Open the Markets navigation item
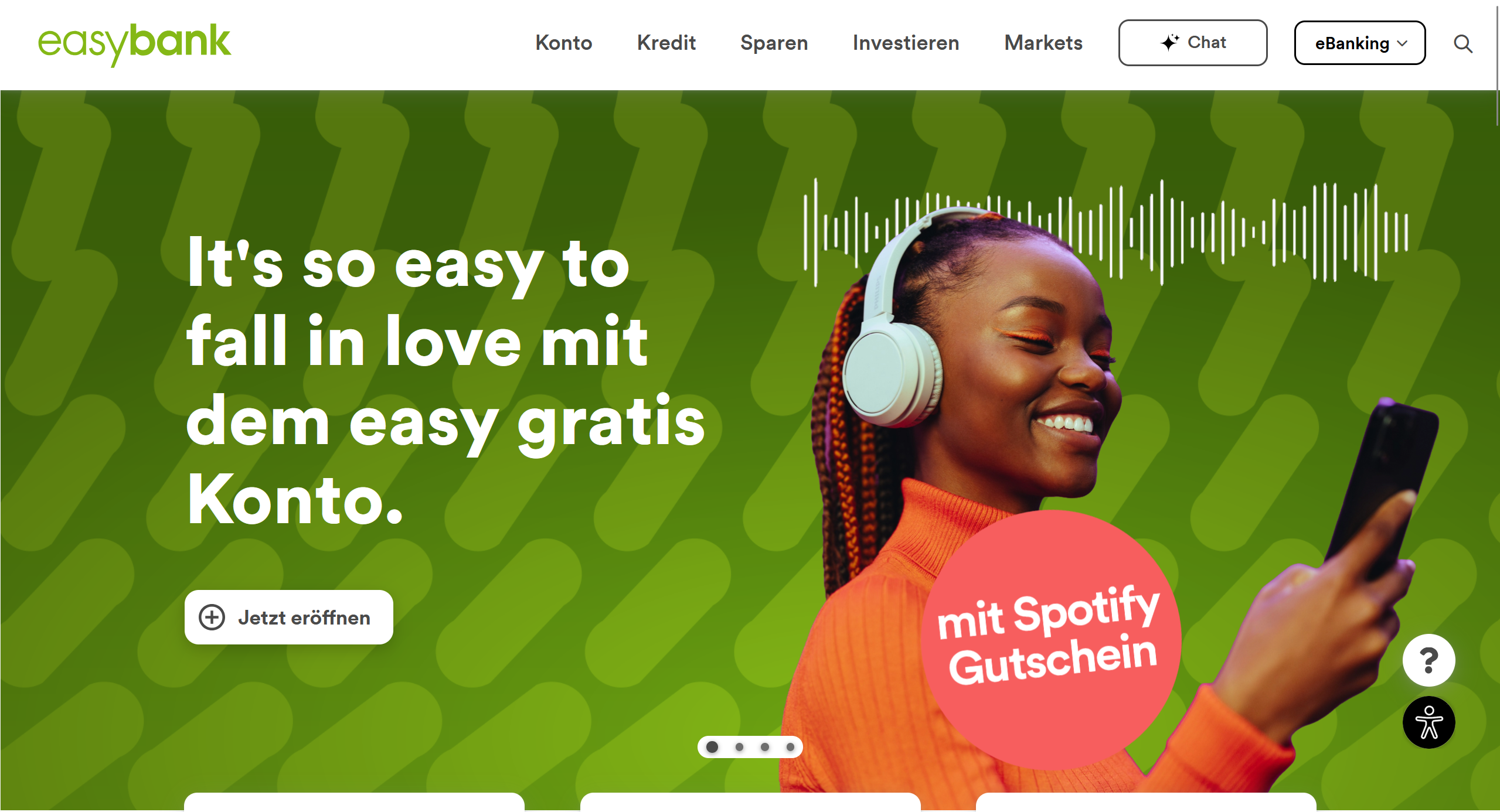The width and height of the screenshot is (1500, 812). [x=1043, y=43]
